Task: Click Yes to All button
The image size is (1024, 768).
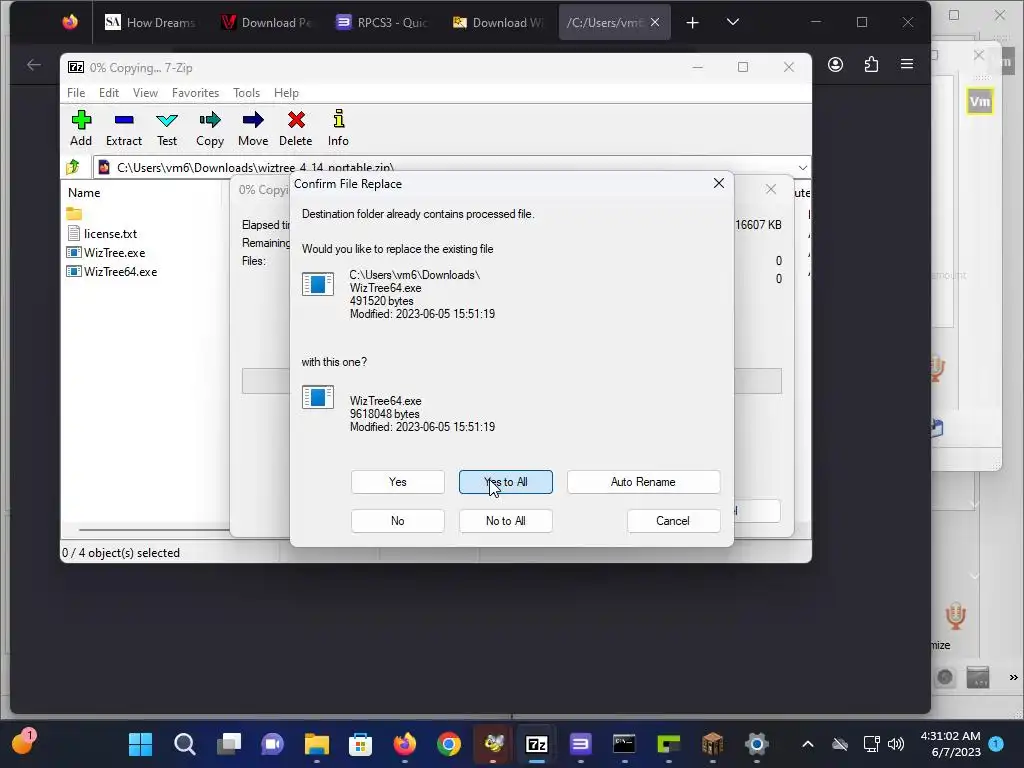Action: coord(505,482)
